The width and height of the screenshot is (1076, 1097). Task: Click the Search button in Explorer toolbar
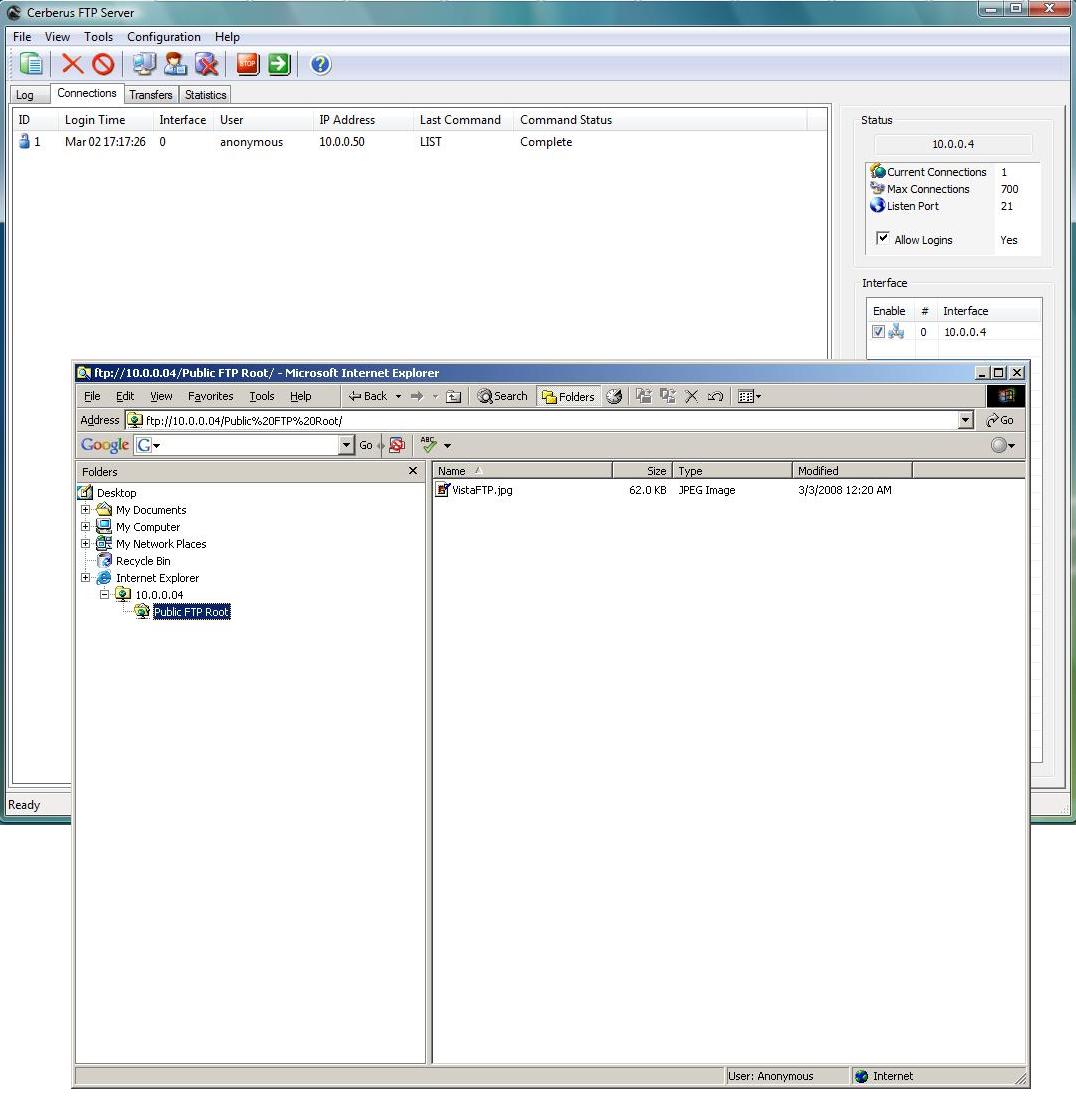[x=502, y=396]
